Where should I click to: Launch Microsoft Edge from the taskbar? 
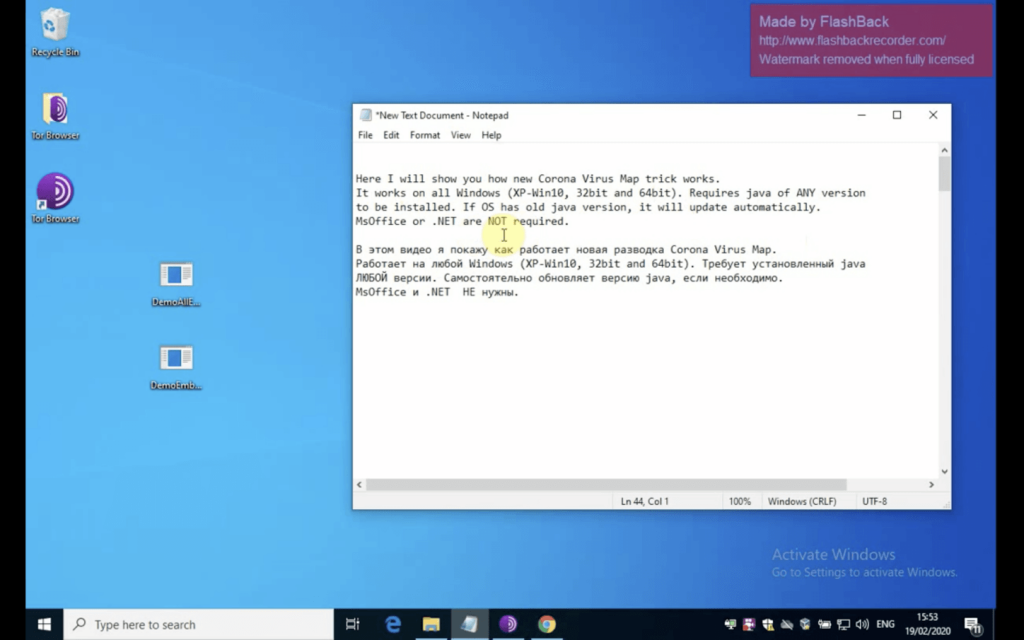393,623
